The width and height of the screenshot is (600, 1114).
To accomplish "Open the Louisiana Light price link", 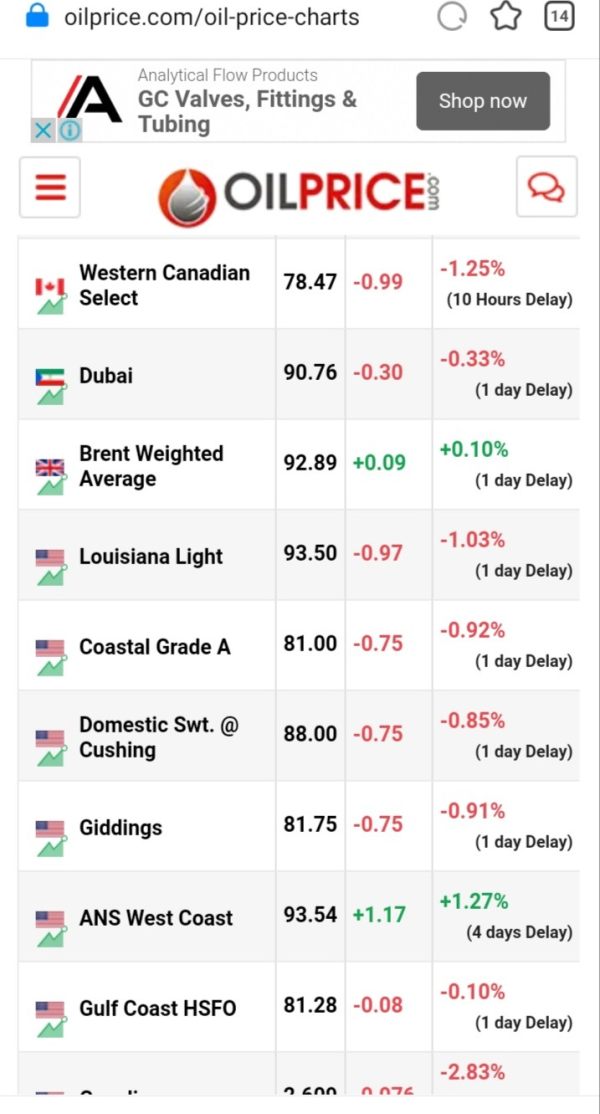I will 151,557.
